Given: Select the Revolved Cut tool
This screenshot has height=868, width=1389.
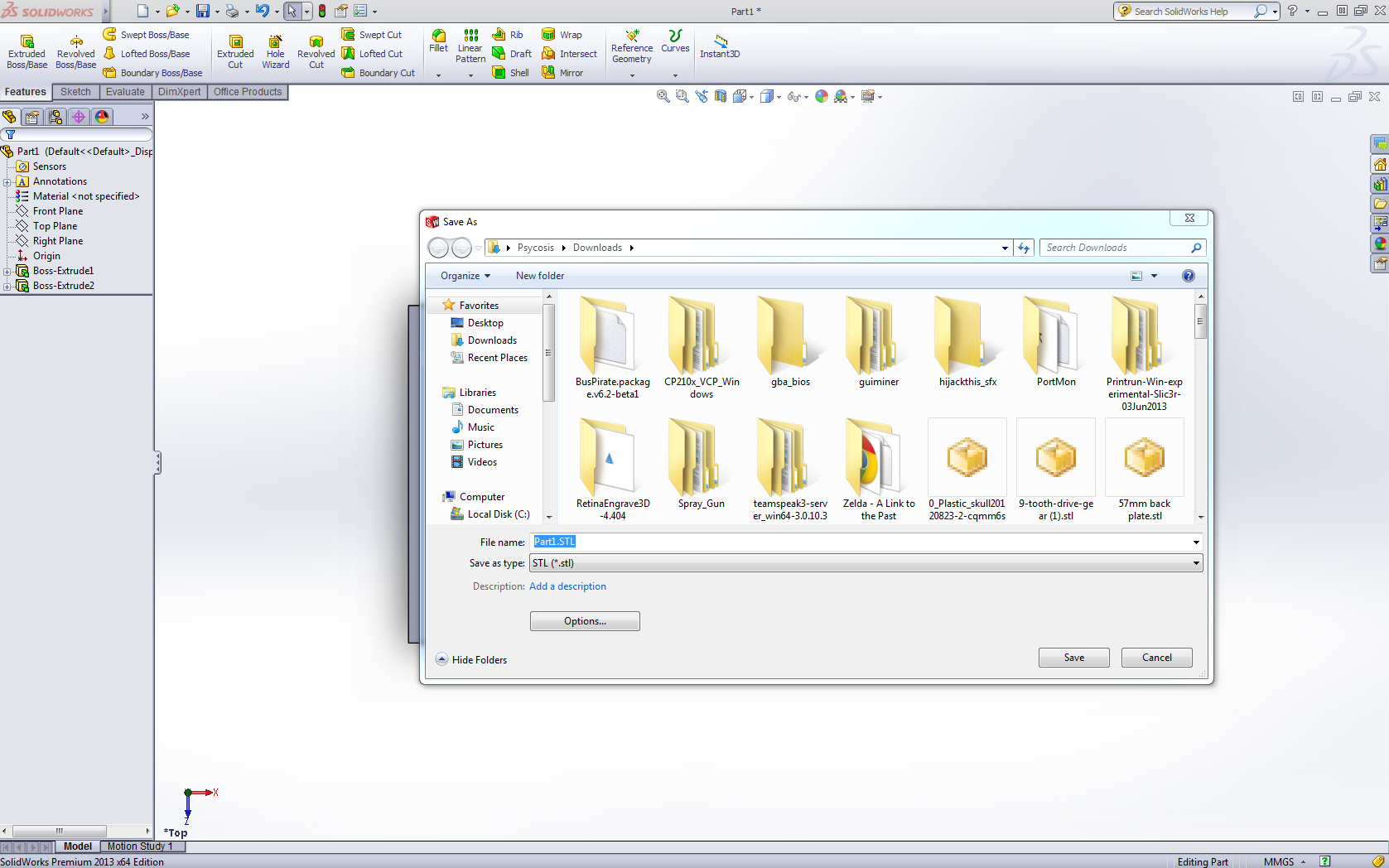Looking at the screenshot, I should 316,51.
